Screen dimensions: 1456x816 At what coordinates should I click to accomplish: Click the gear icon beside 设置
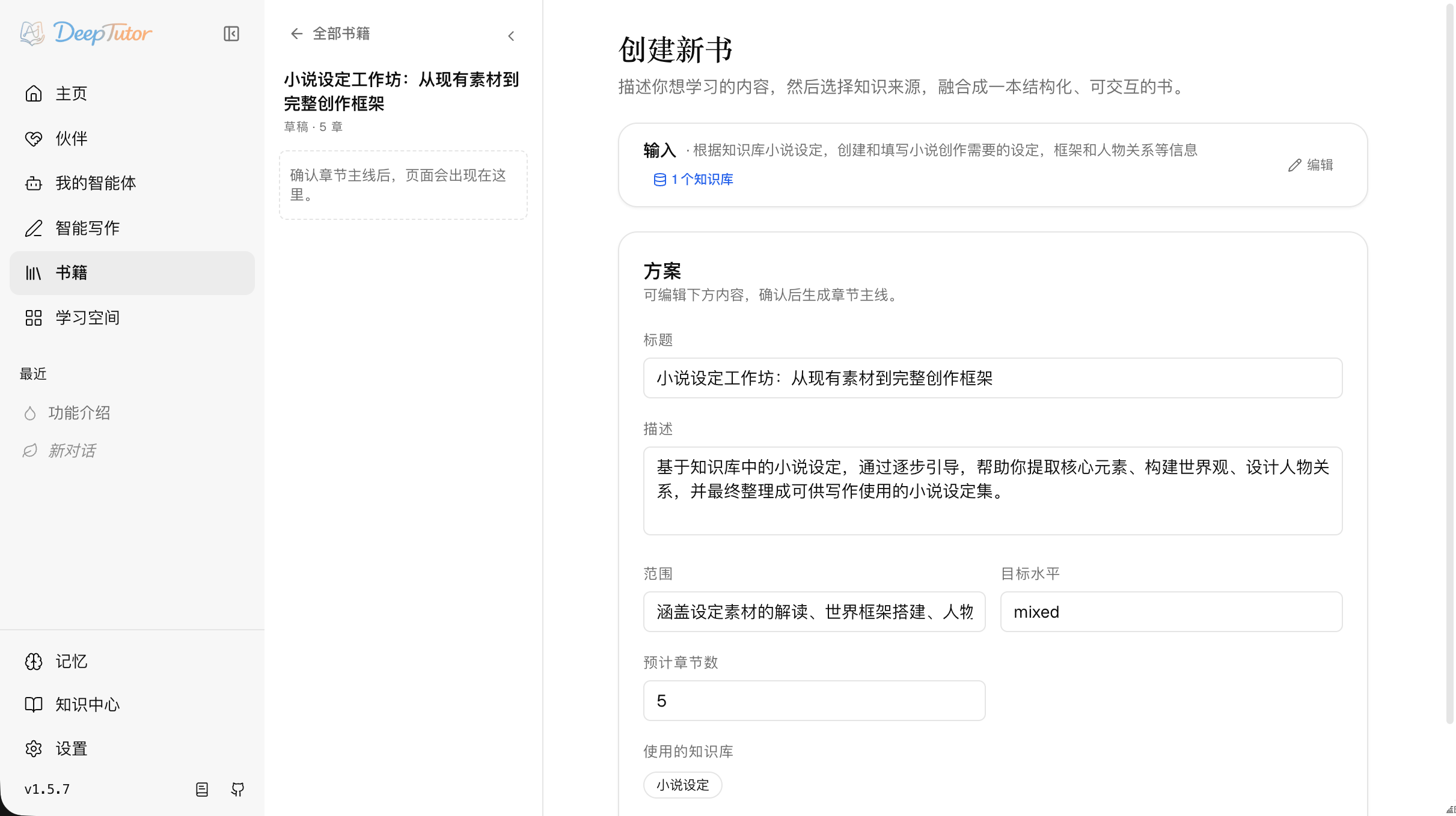point(34,749)
